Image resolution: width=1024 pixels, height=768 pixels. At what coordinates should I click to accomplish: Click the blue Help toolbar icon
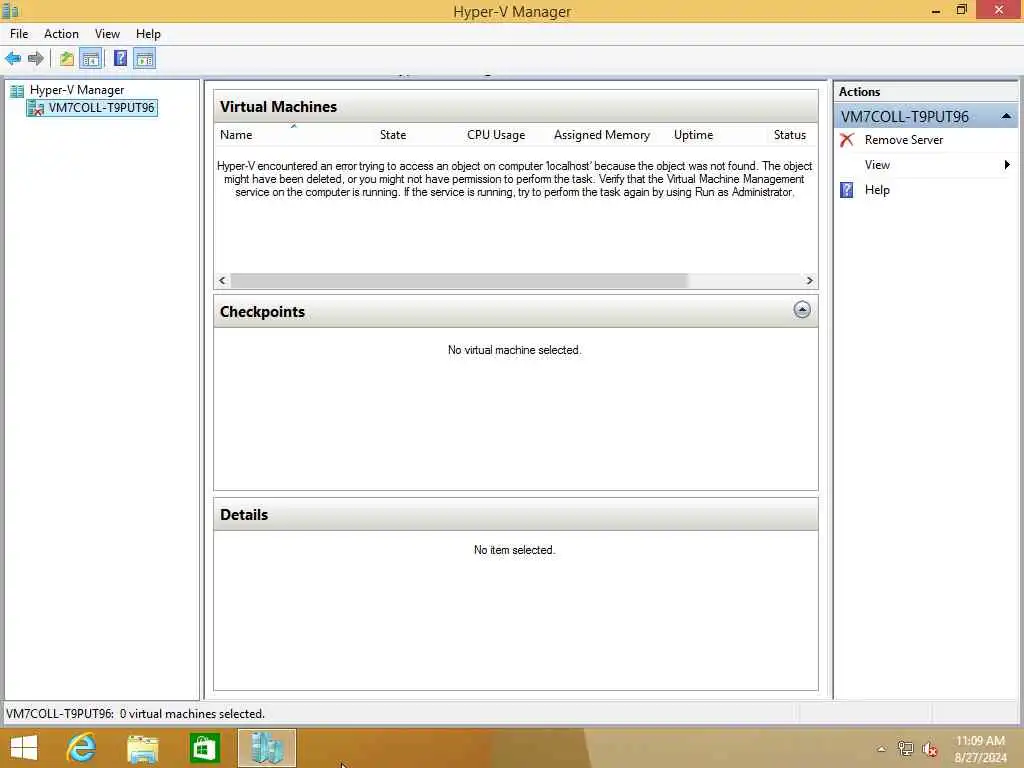[120, 59]
